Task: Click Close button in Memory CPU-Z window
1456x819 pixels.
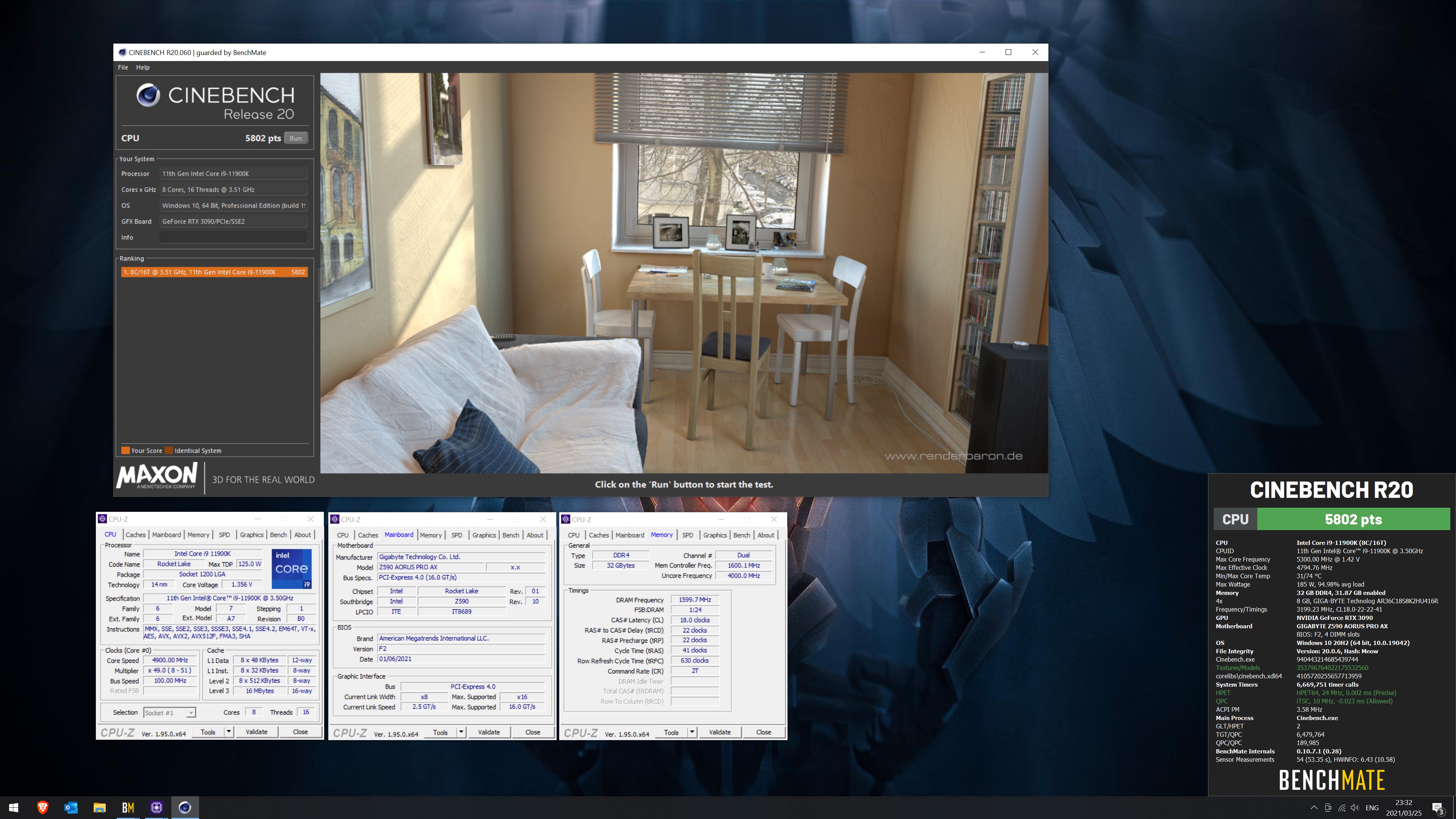Action: (764, 733)
